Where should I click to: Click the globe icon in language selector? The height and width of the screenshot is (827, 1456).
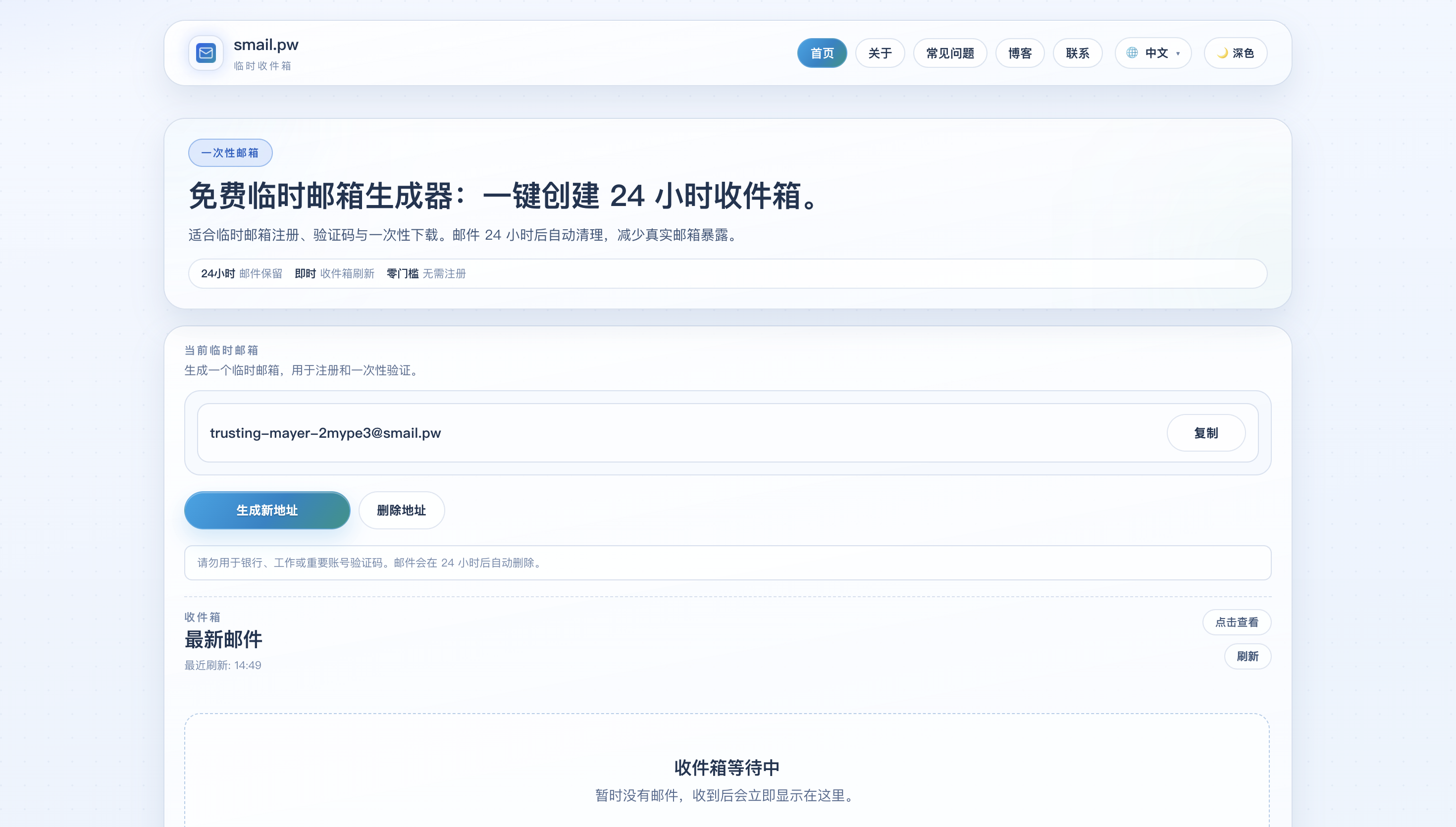(1132, 53)
